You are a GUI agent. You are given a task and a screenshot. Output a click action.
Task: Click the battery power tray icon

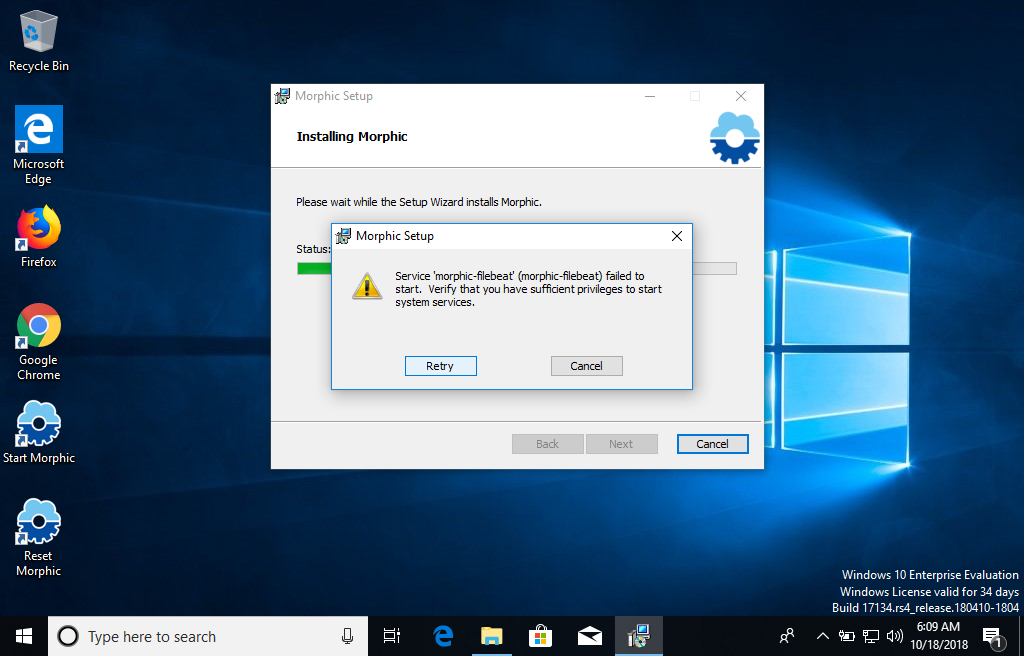[x=846, y=636]
